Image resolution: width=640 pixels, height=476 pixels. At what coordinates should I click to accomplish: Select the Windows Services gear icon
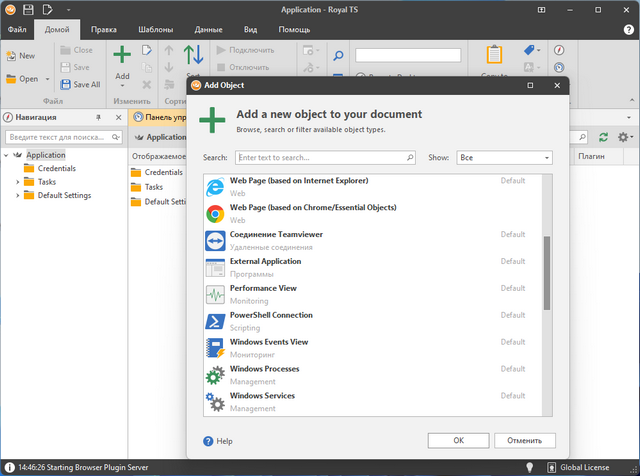tap(214, 402)
